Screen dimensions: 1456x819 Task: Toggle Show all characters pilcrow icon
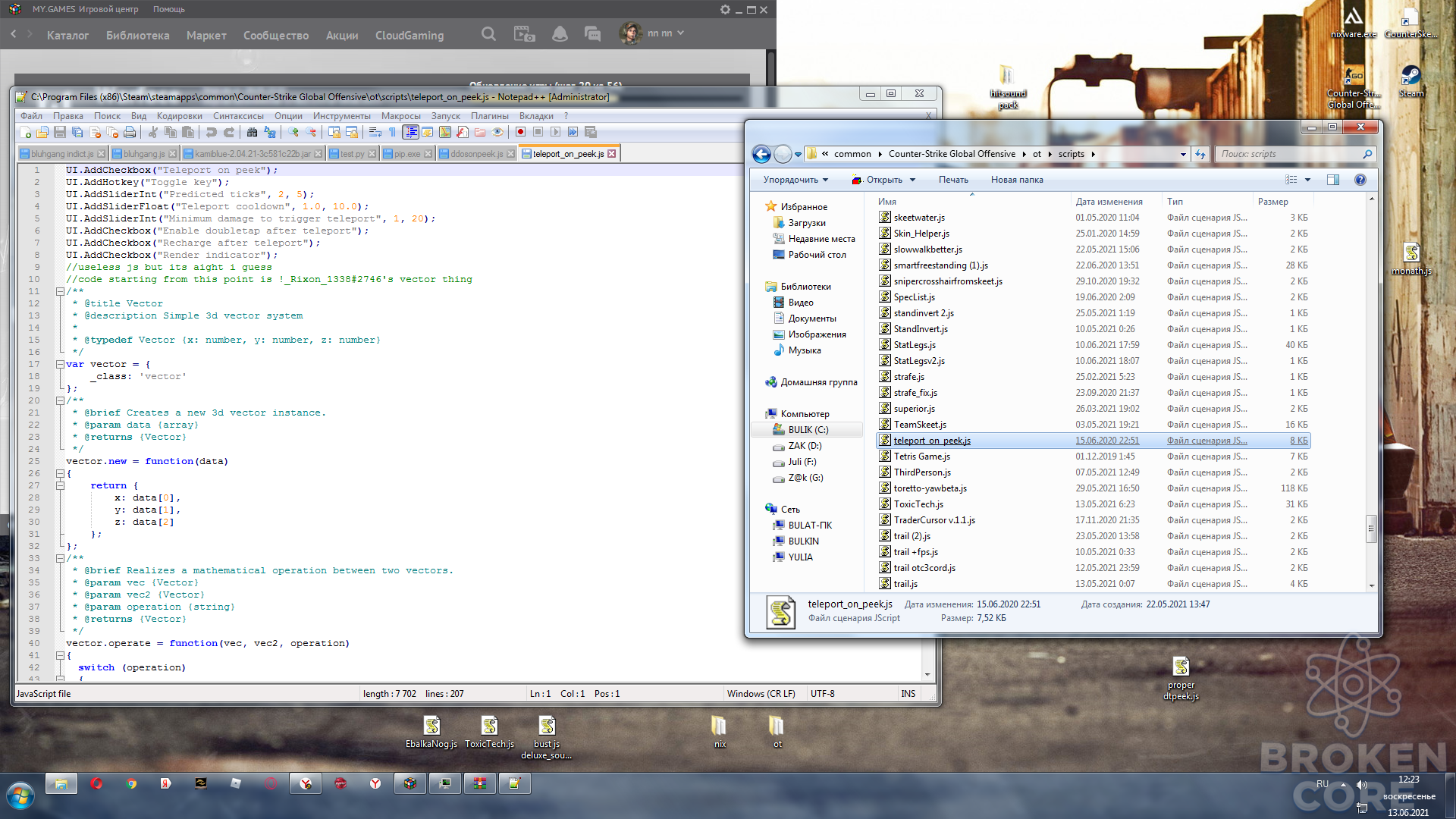click(x=392, y=132)
